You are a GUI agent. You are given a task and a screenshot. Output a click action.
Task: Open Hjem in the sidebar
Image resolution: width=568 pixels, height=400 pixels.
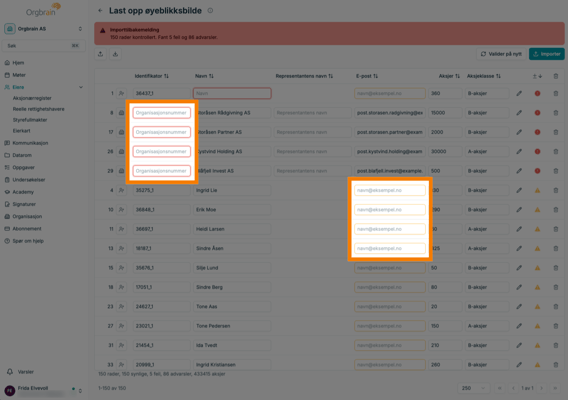[x=18, y=63]
